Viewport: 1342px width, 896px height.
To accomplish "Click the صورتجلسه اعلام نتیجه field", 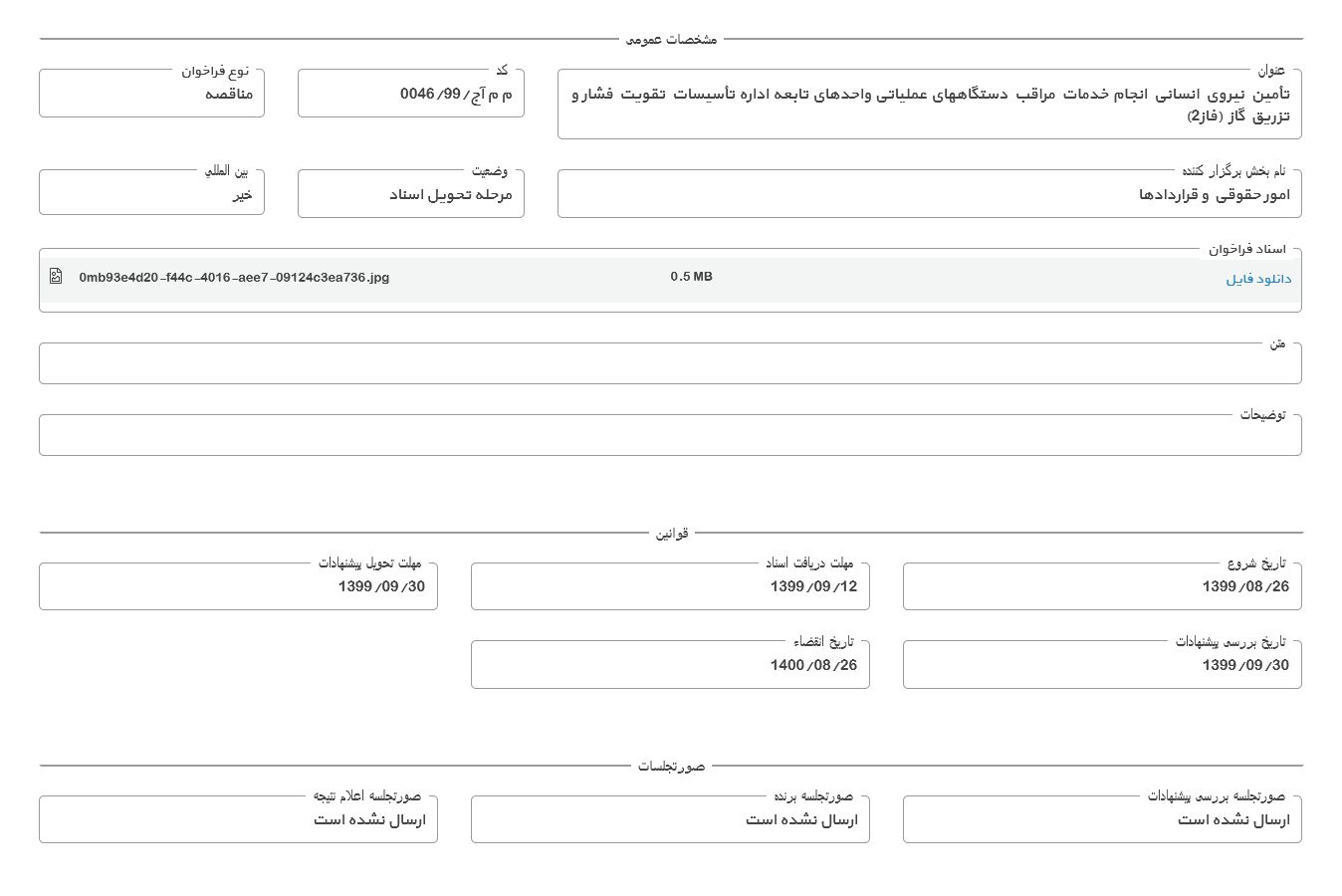I will pos(238,819).
